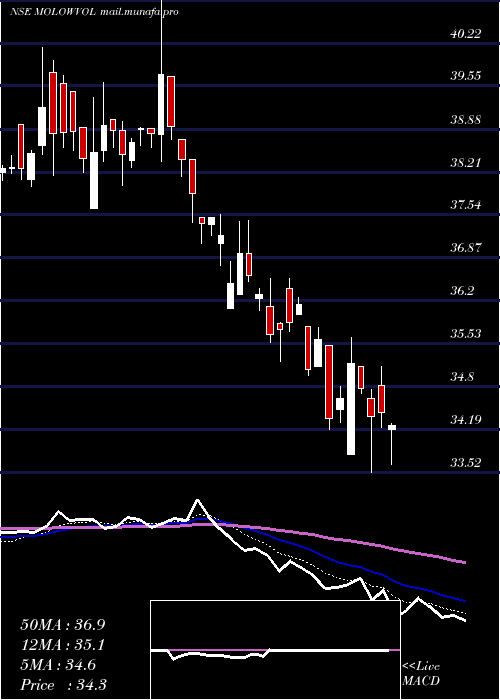Click the 36.87 price axis label
The width and height of the screenshot is (500, 700).
[466, 248]
